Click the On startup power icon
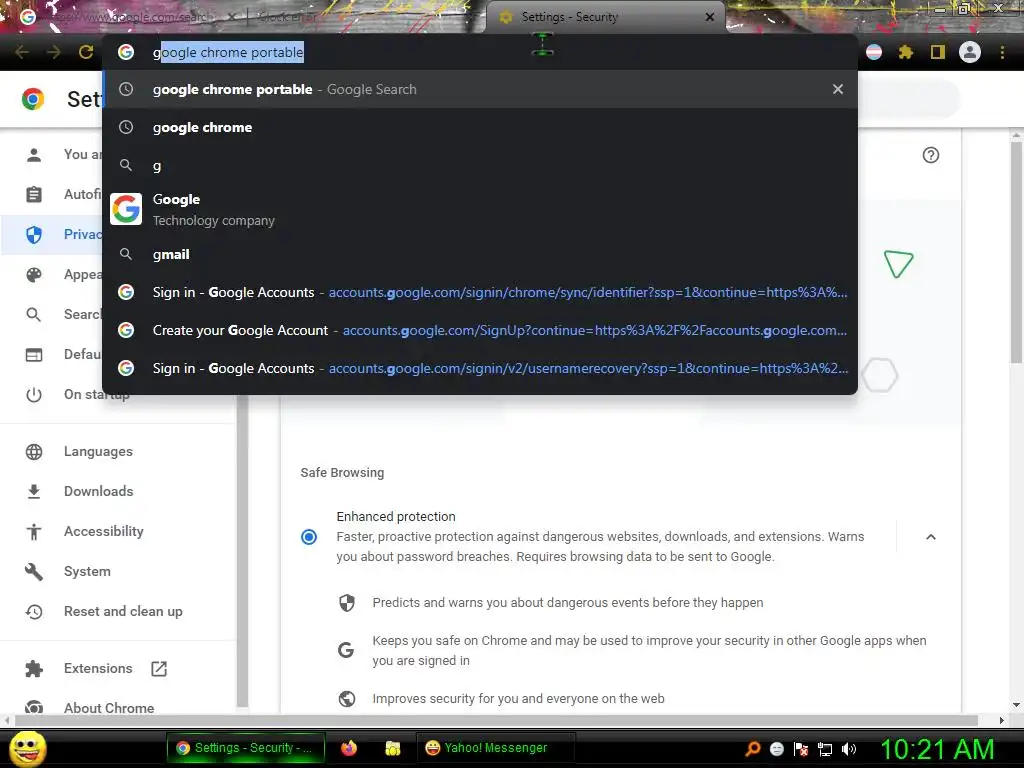This screenshot has height=768, width=1024. pyautogui.click(x=34, y=394)
